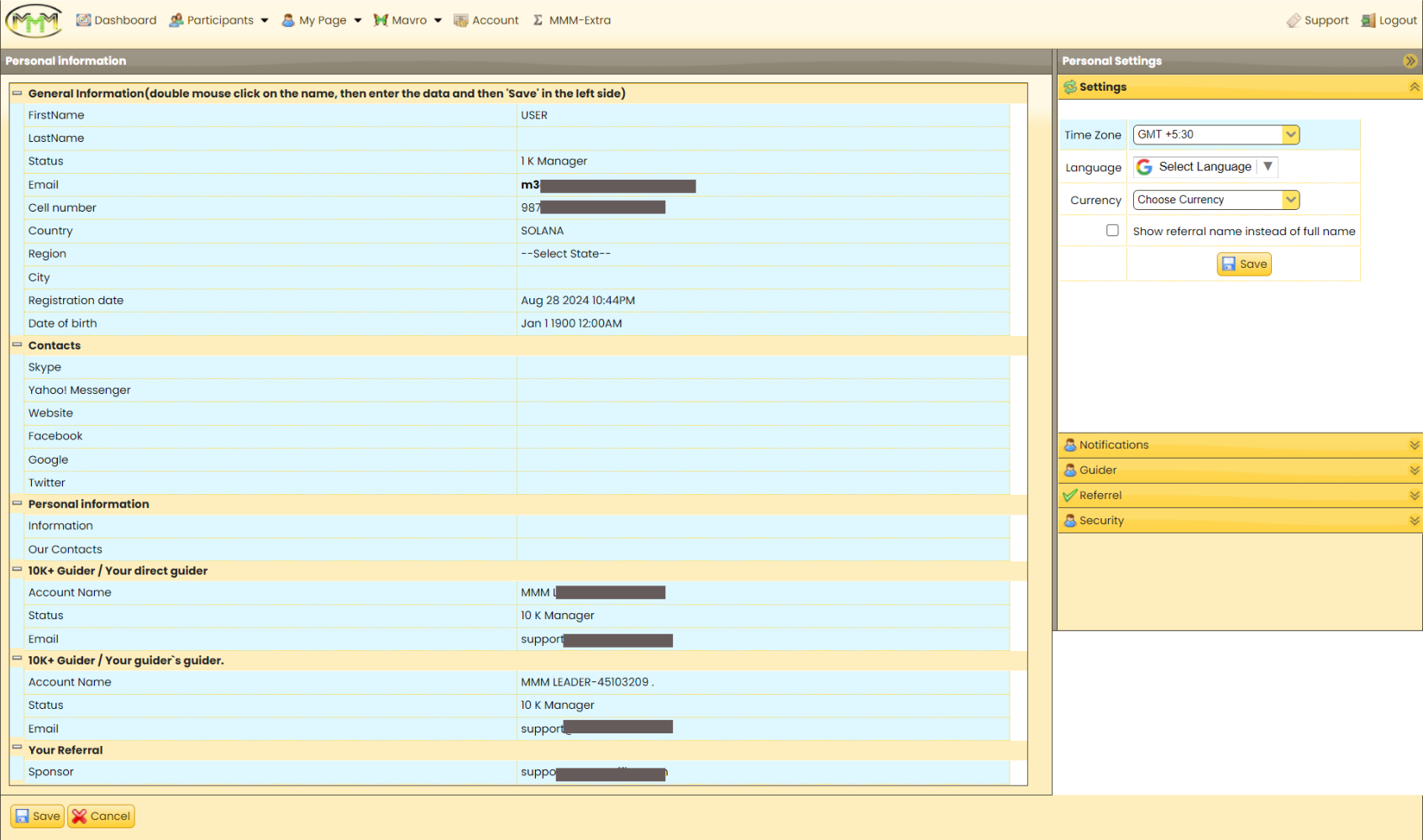Click the Google logo in language selector
Screen dimensions: 1423x840
click(x=1144, y=167)
